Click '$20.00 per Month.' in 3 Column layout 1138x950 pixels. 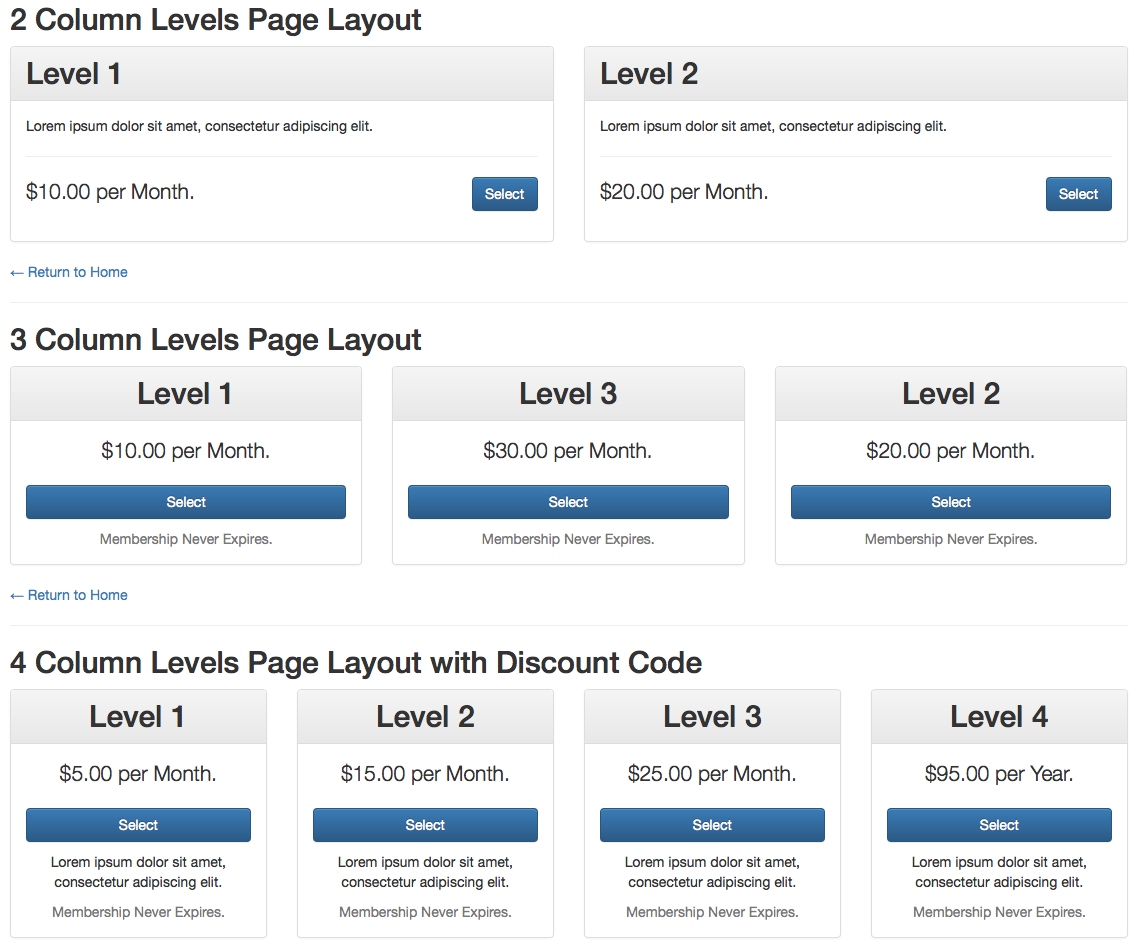[x=951, y=451]
